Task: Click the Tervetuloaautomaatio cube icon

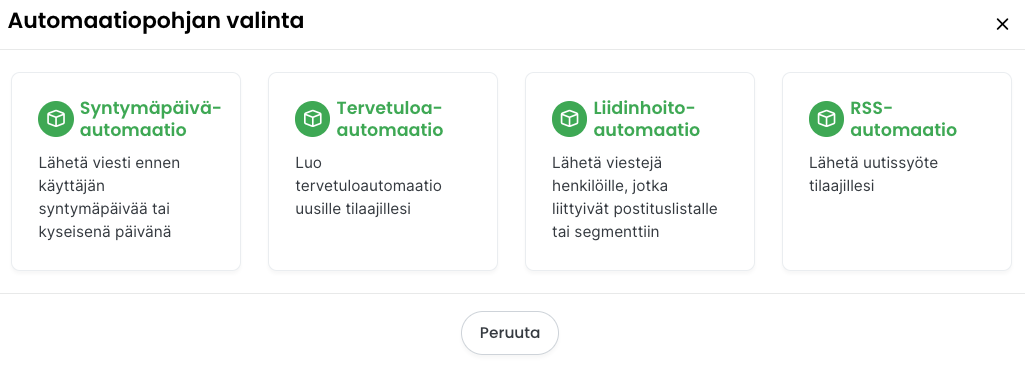Action: 312,119
